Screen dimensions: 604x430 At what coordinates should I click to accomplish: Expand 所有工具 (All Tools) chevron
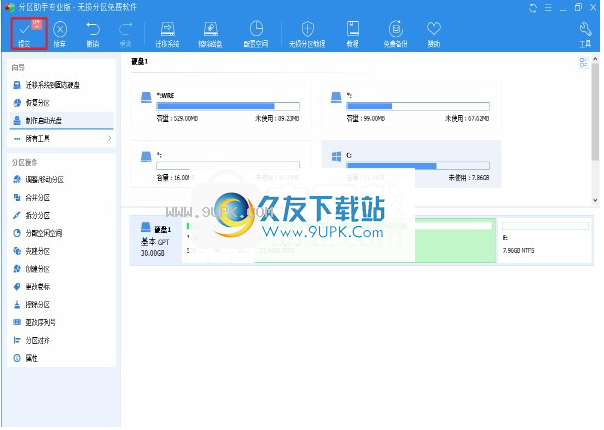(x=109, y=138)
